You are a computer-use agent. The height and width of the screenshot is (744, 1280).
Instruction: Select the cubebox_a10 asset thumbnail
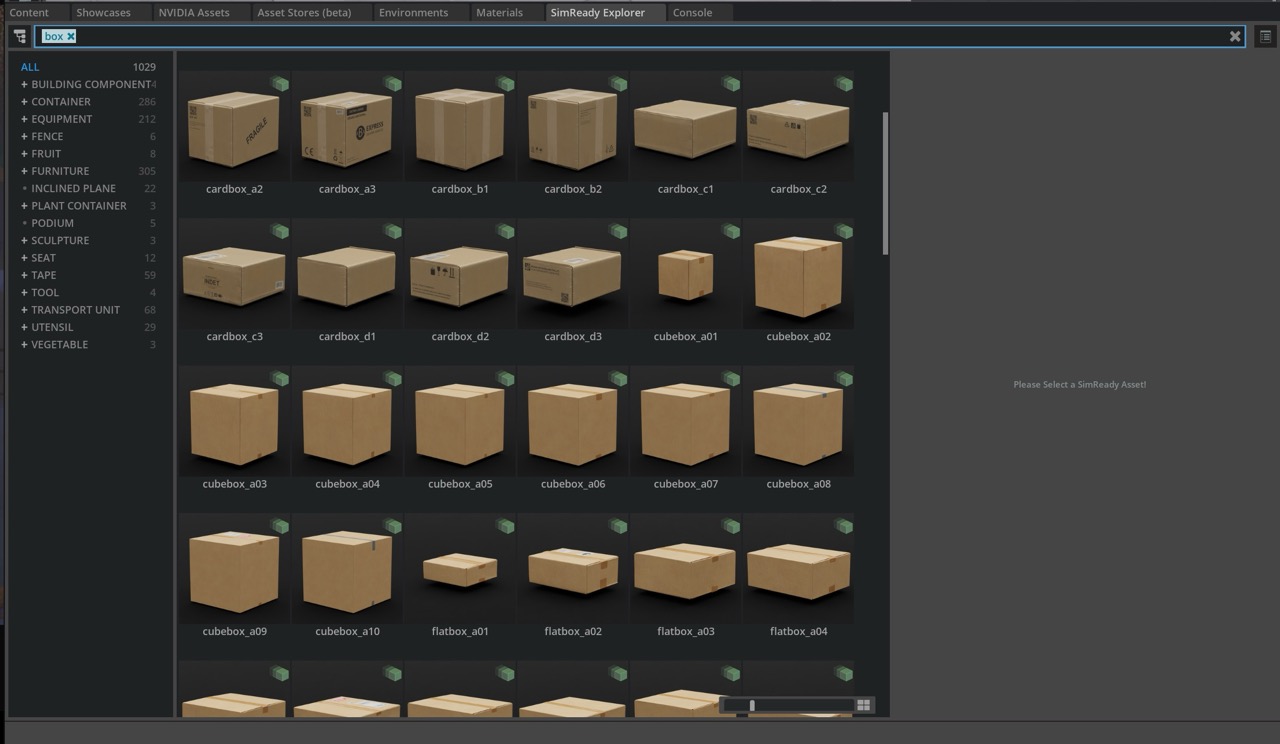[x=347, y=569]
